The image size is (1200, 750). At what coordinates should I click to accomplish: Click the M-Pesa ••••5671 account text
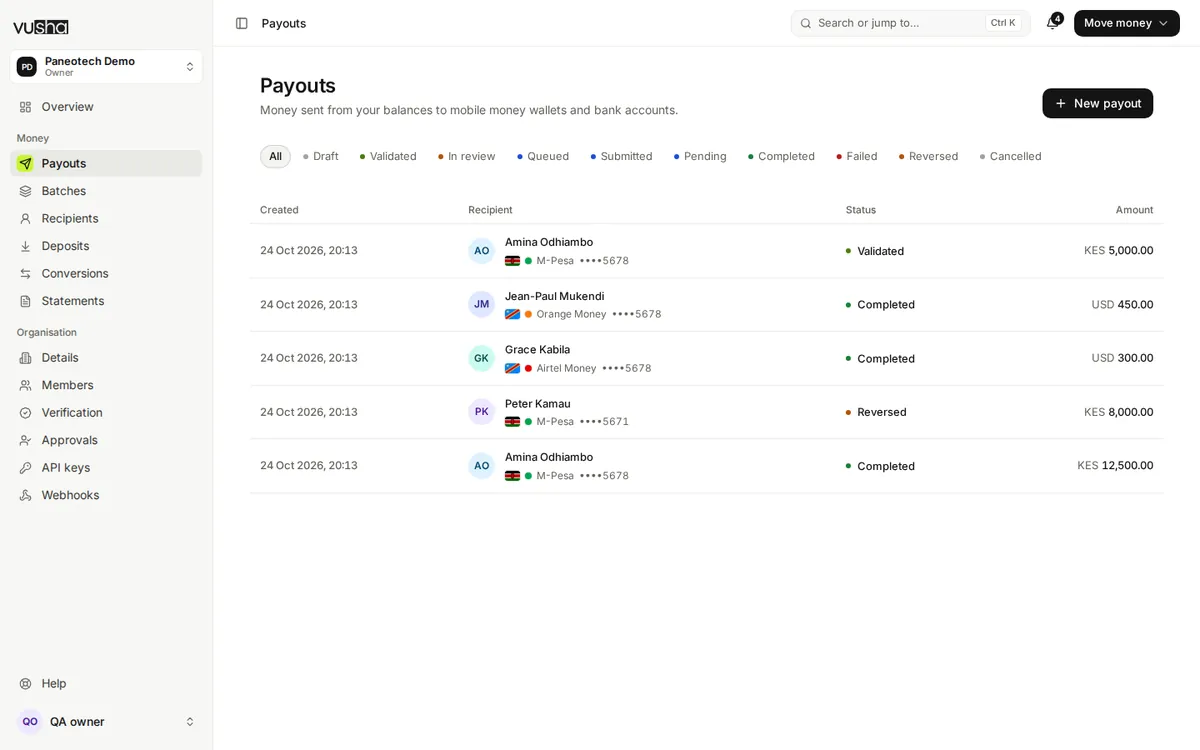582,422
